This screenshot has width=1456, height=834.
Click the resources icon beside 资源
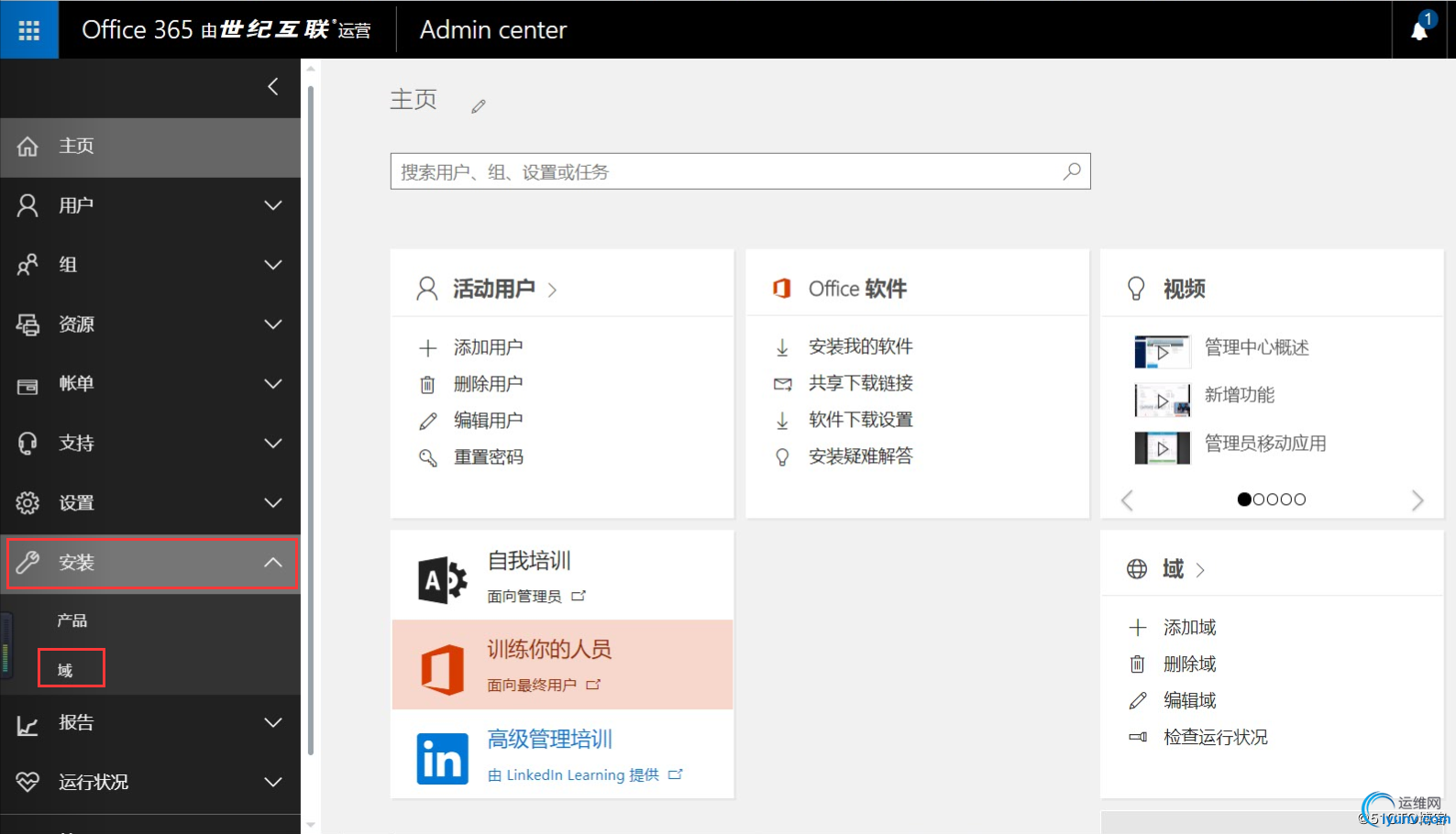[28, 324]
